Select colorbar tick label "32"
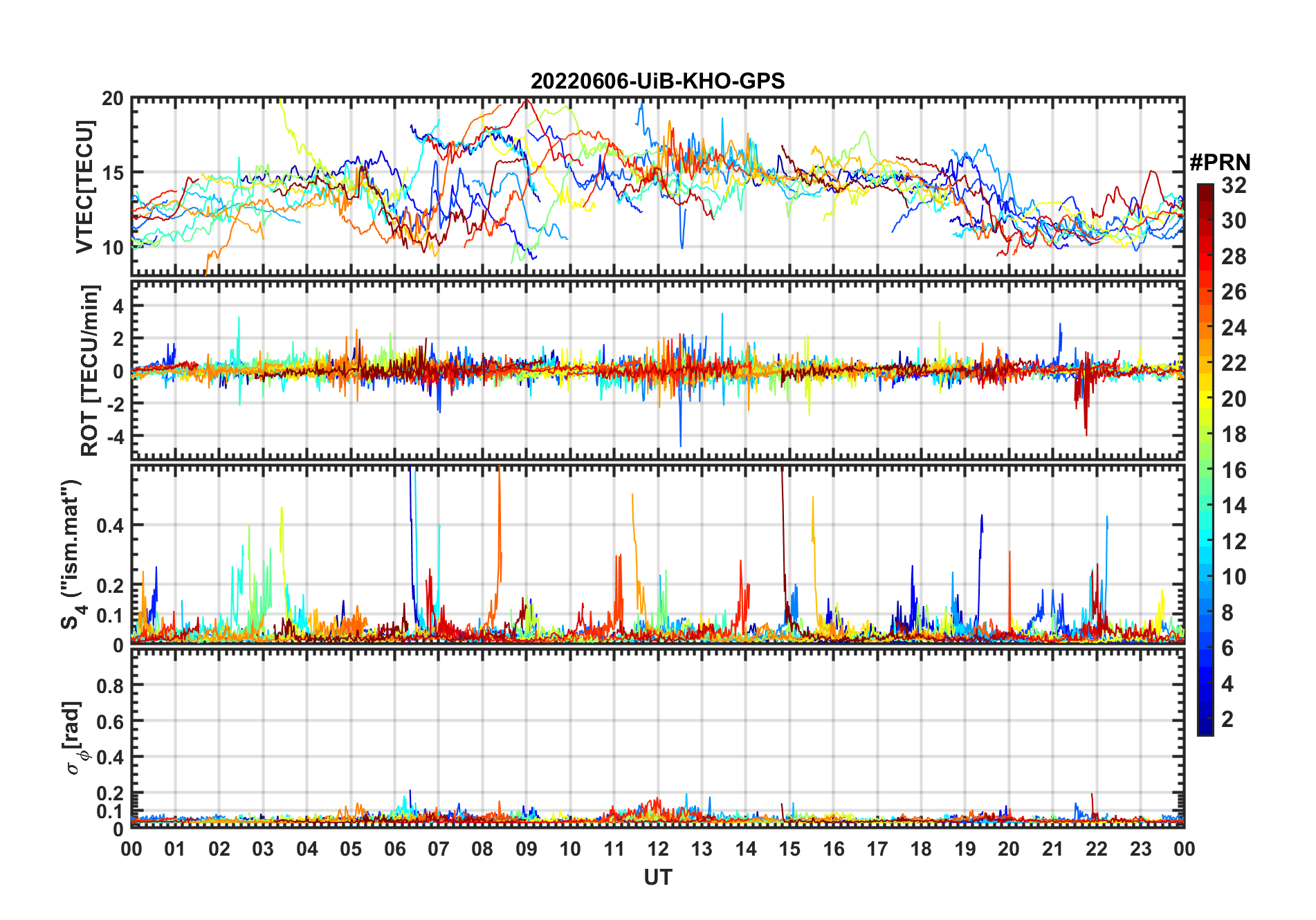The image size is (1316, 920). click(1234, 185)
